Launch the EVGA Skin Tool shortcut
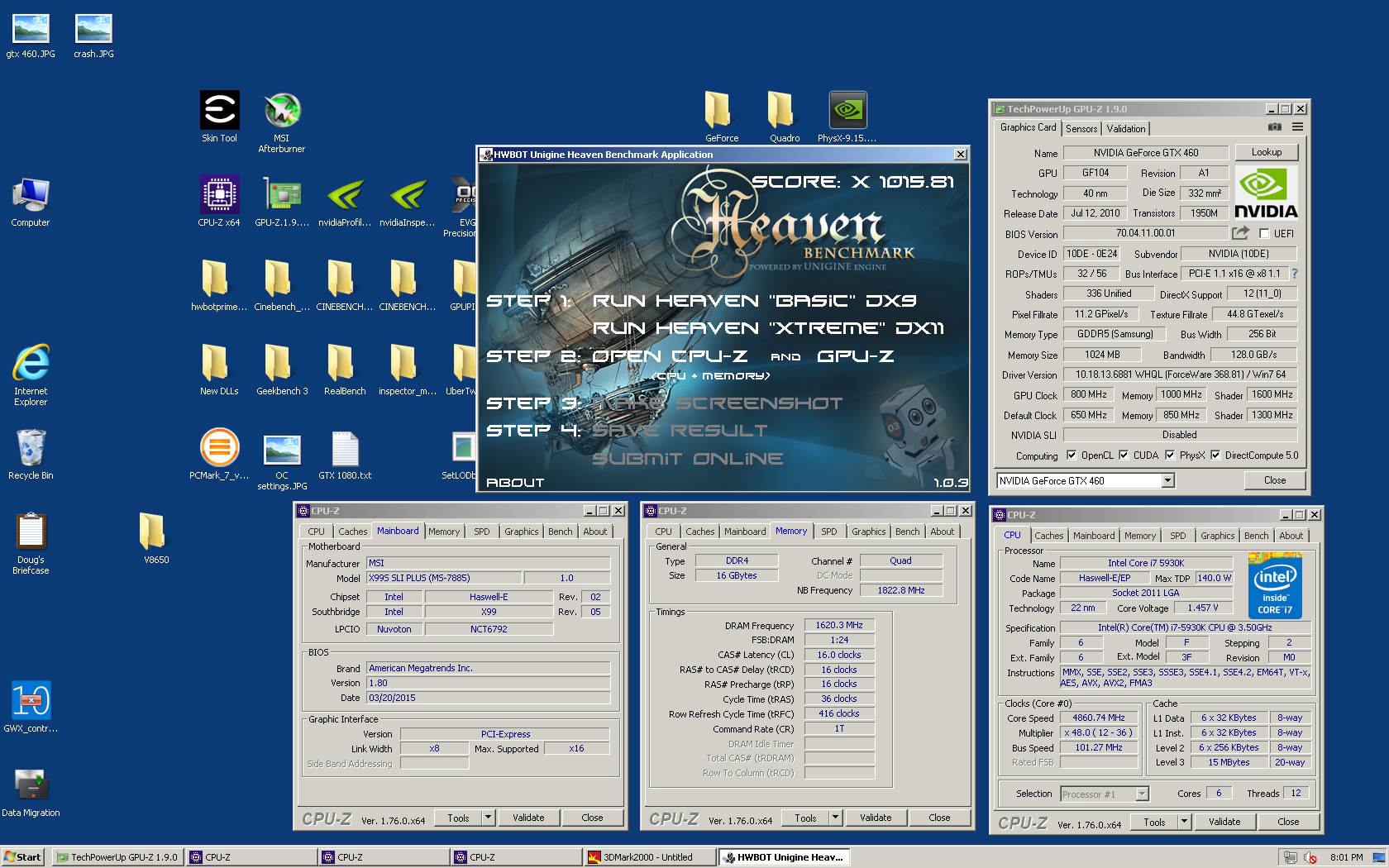Viewport: 1389px width, 868px height. click(219, 117)
